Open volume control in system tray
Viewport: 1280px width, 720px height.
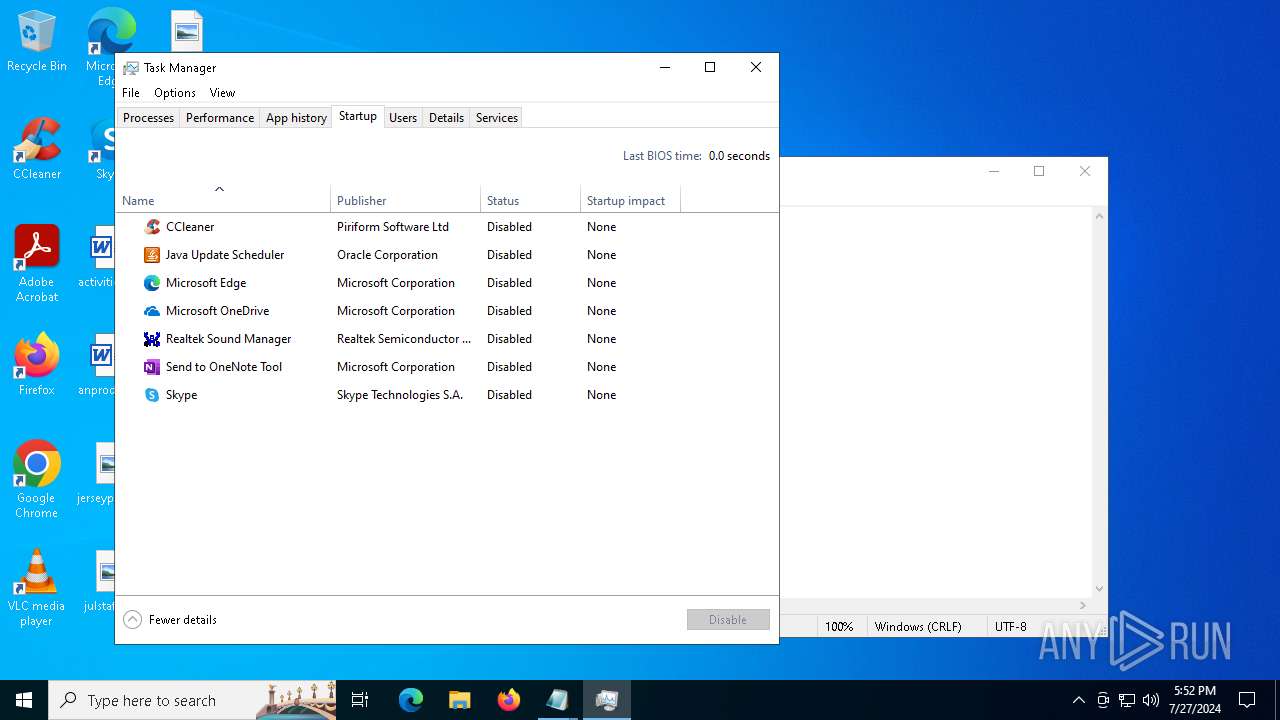coord(1150,700)
